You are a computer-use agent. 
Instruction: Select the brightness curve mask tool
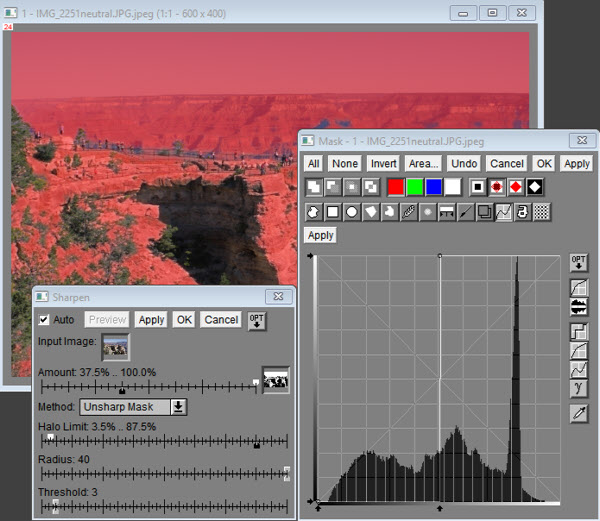point(503,211)
